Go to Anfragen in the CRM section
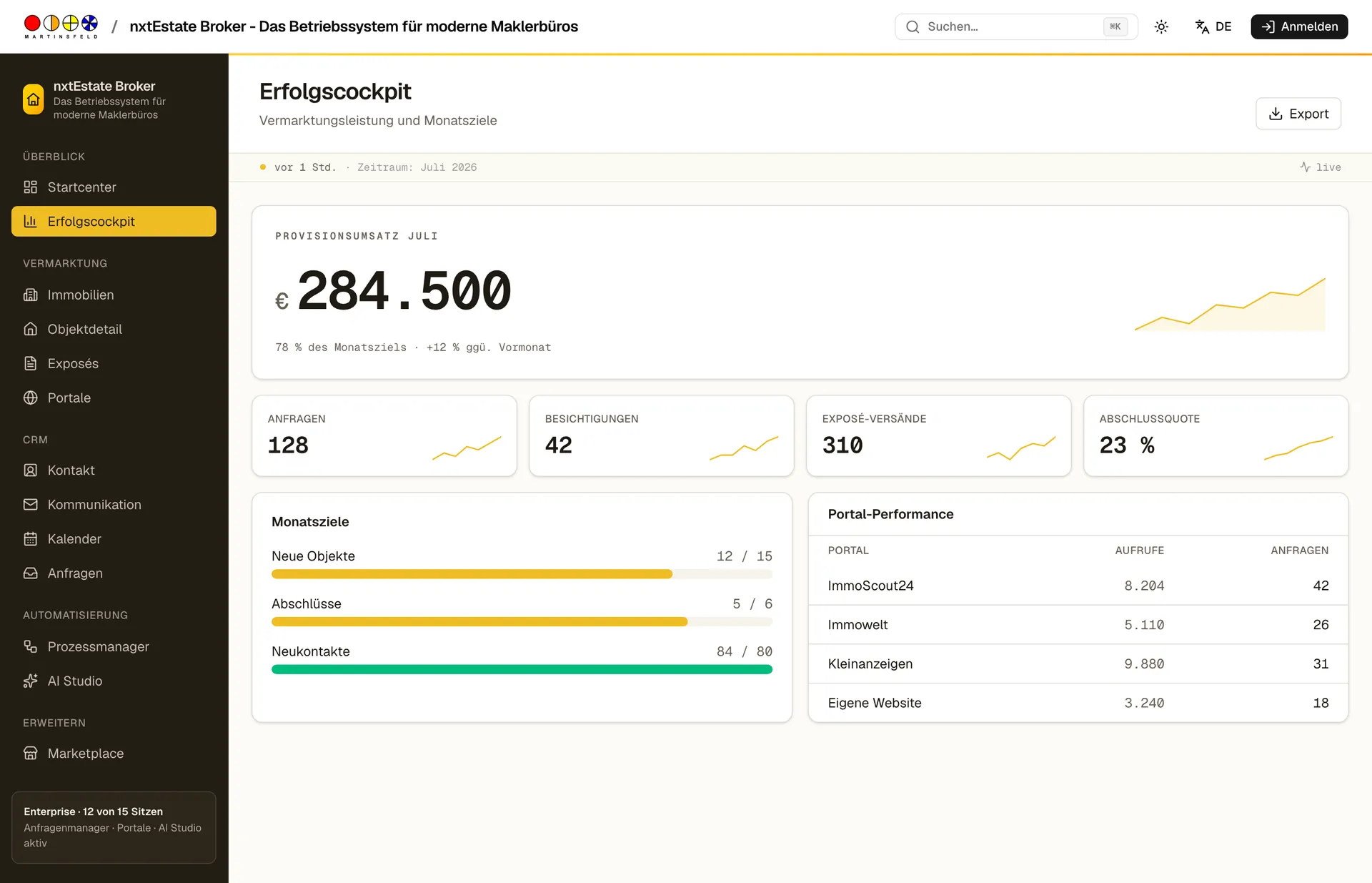 pos(114,573)
